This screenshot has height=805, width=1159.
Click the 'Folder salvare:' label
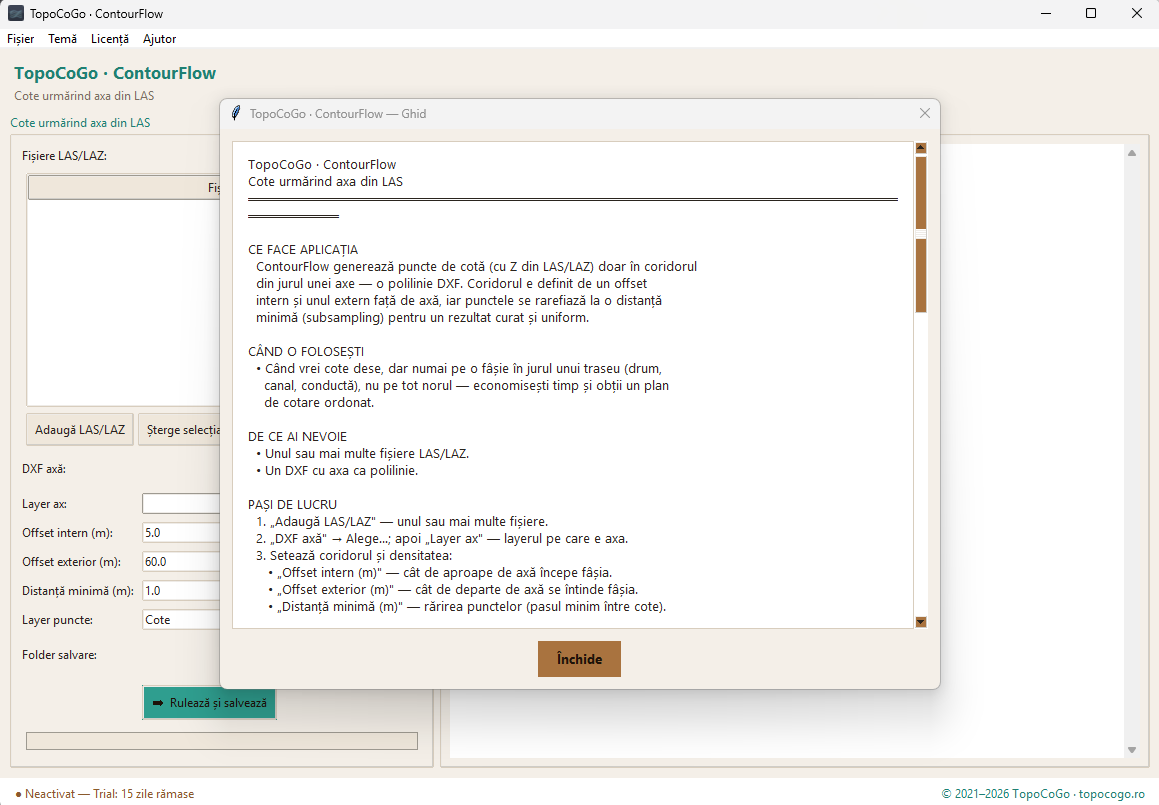[59, 655]
